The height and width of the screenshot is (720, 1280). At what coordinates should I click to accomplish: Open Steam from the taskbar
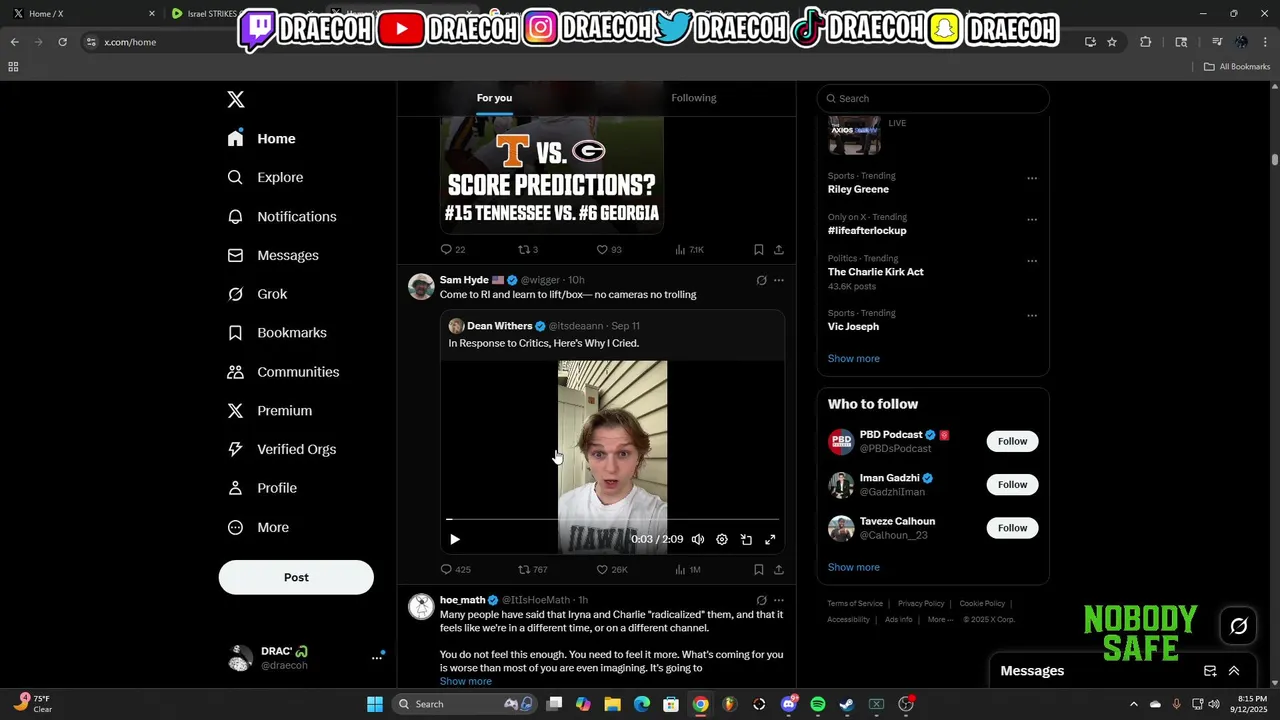846,704
